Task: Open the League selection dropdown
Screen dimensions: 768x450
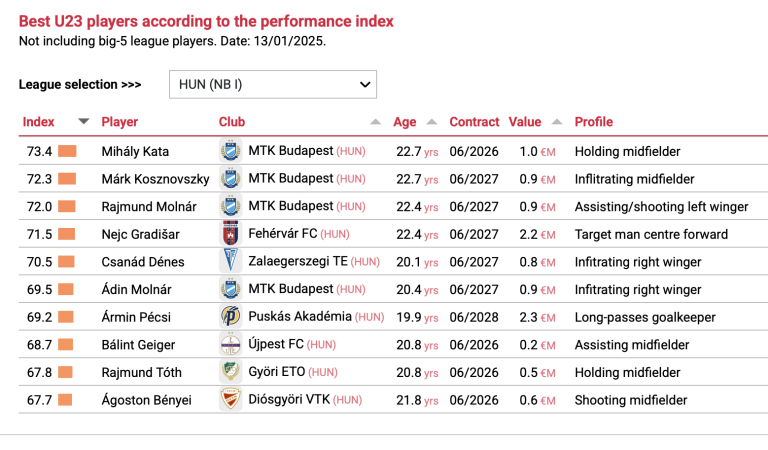Action: click(273, 85)
